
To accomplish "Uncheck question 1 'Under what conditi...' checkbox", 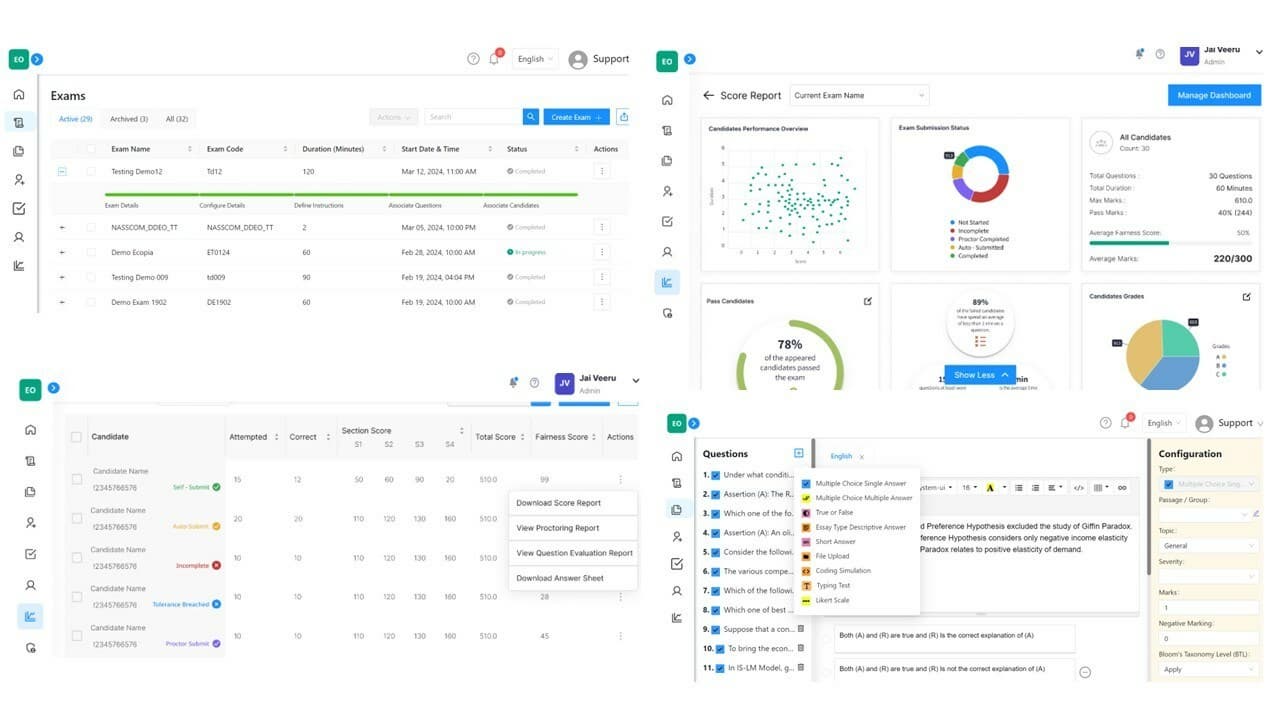I will coord(715,475).
